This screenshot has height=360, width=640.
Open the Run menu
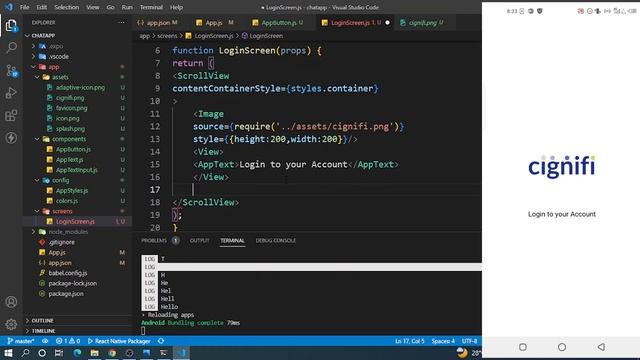pyautogui.click(x=127, y=7)
